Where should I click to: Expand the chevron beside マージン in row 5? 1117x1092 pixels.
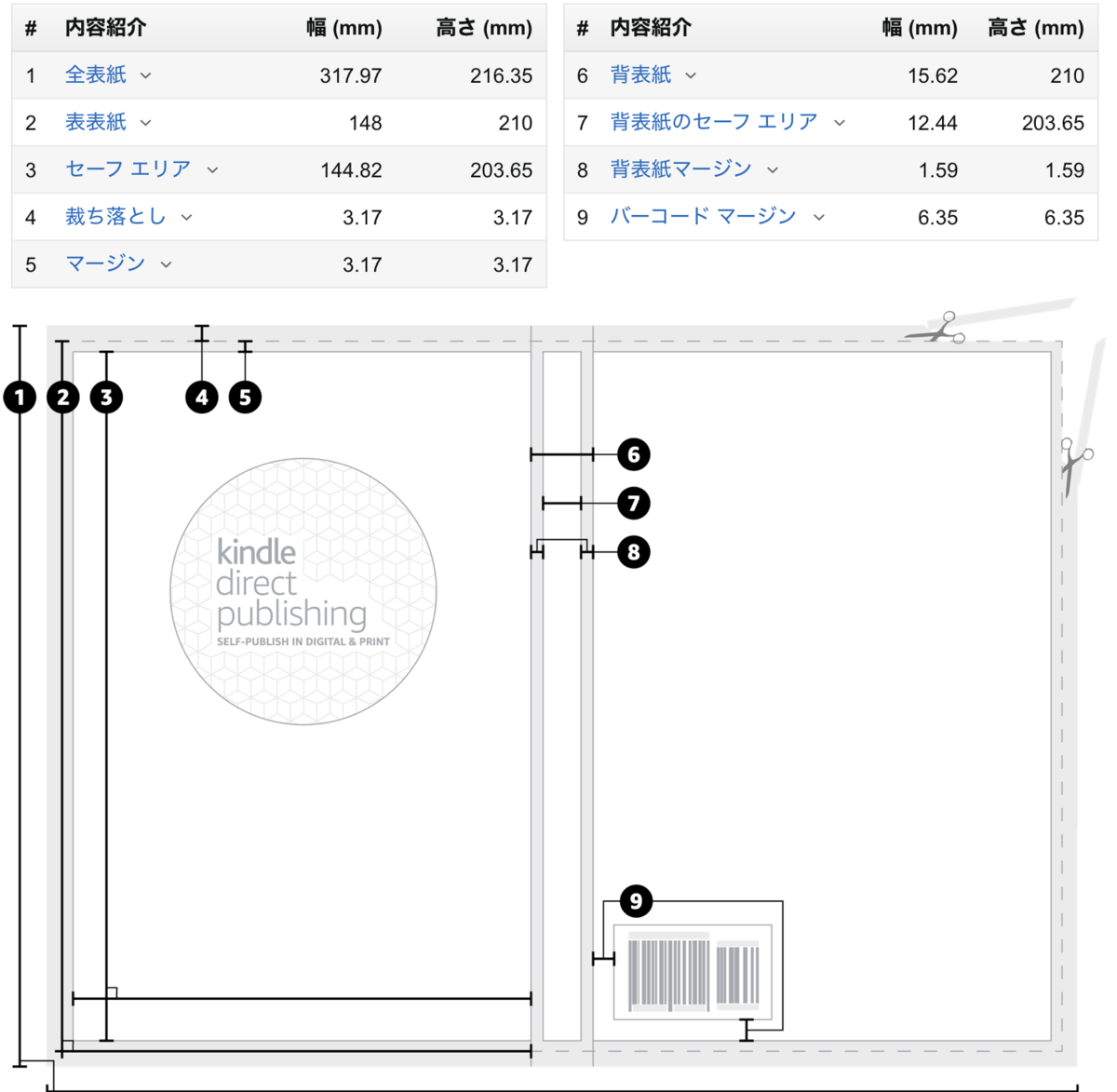click(x=166, y=265)
